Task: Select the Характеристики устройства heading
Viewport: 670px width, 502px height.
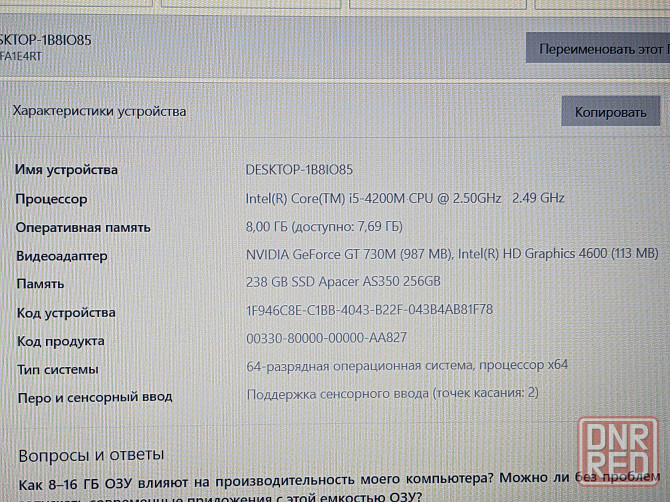Action: [99, 111]
